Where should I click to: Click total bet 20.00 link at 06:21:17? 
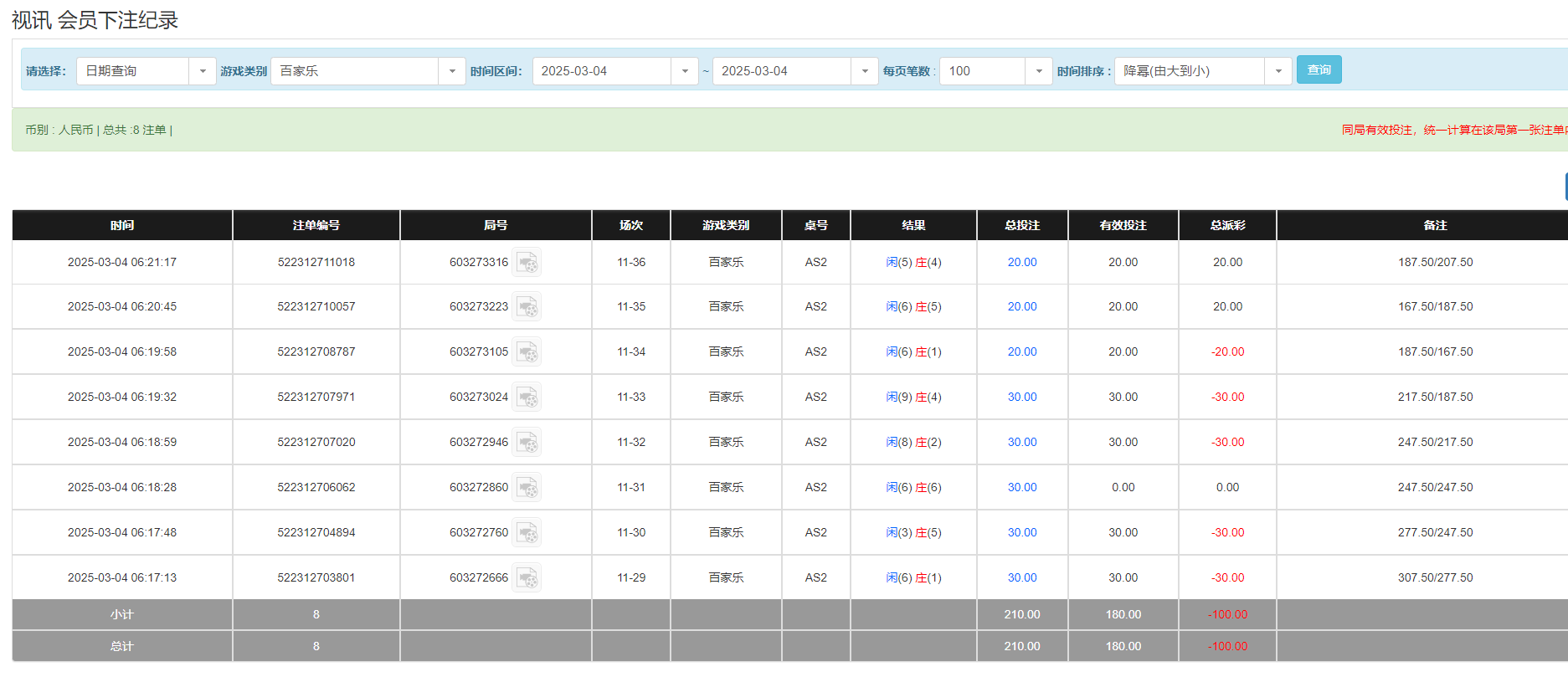(1021, 263)
